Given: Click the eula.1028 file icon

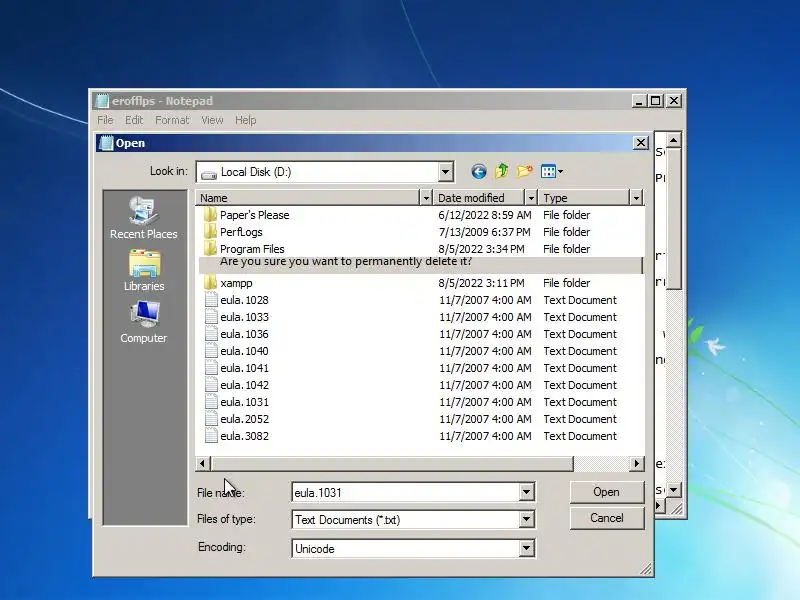Looking at the screenshot, I should 211,299.
